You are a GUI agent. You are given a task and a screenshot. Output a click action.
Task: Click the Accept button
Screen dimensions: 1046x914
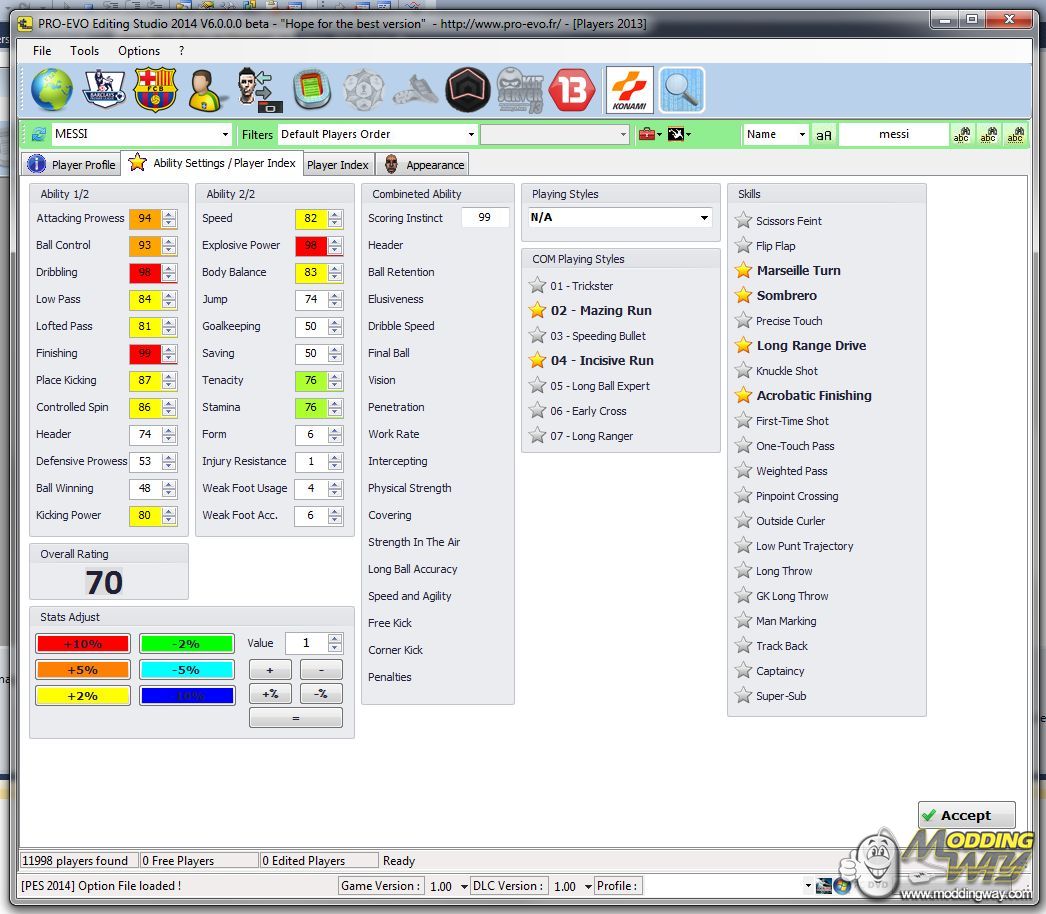click(x=966, y=815)
